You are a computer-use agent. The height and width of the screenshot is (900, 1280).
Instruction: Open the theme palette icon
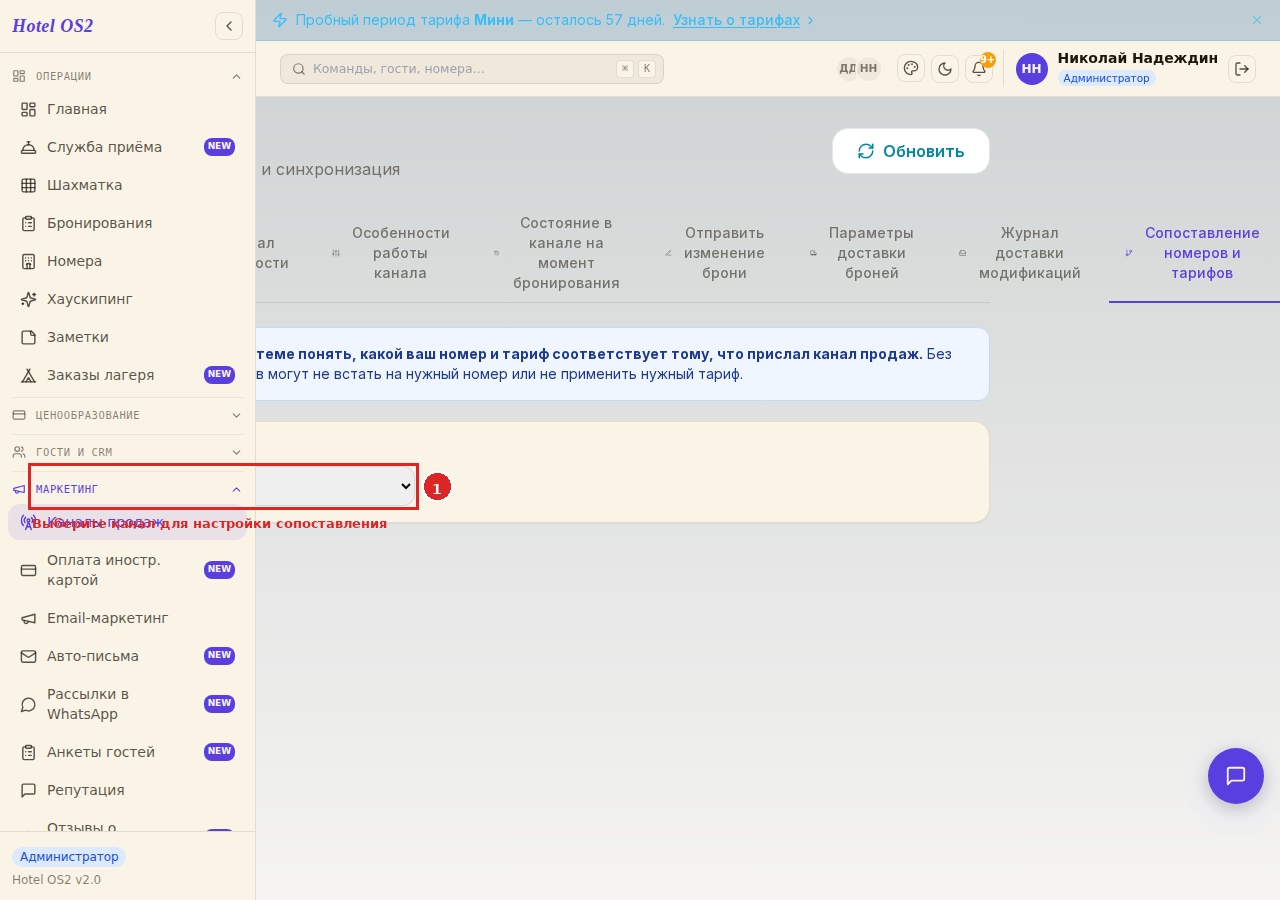coord(911,68)
